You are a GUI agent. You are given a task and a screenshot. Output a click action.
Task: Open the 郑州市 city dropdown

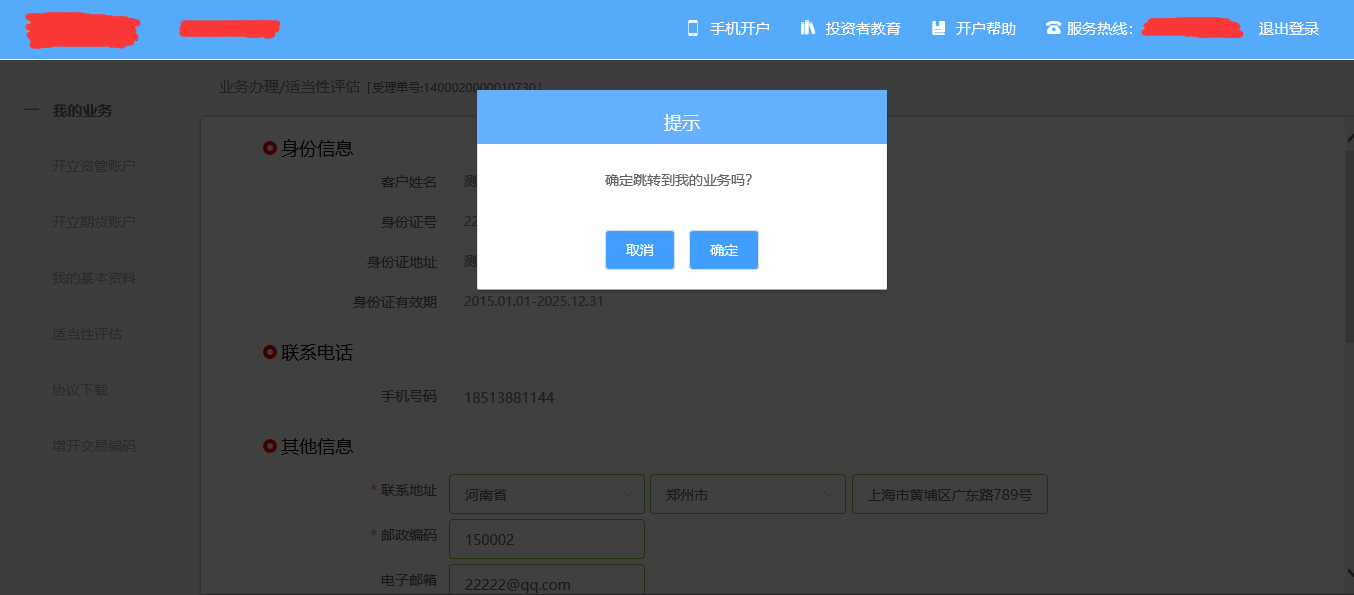click(x=747, y=494)
